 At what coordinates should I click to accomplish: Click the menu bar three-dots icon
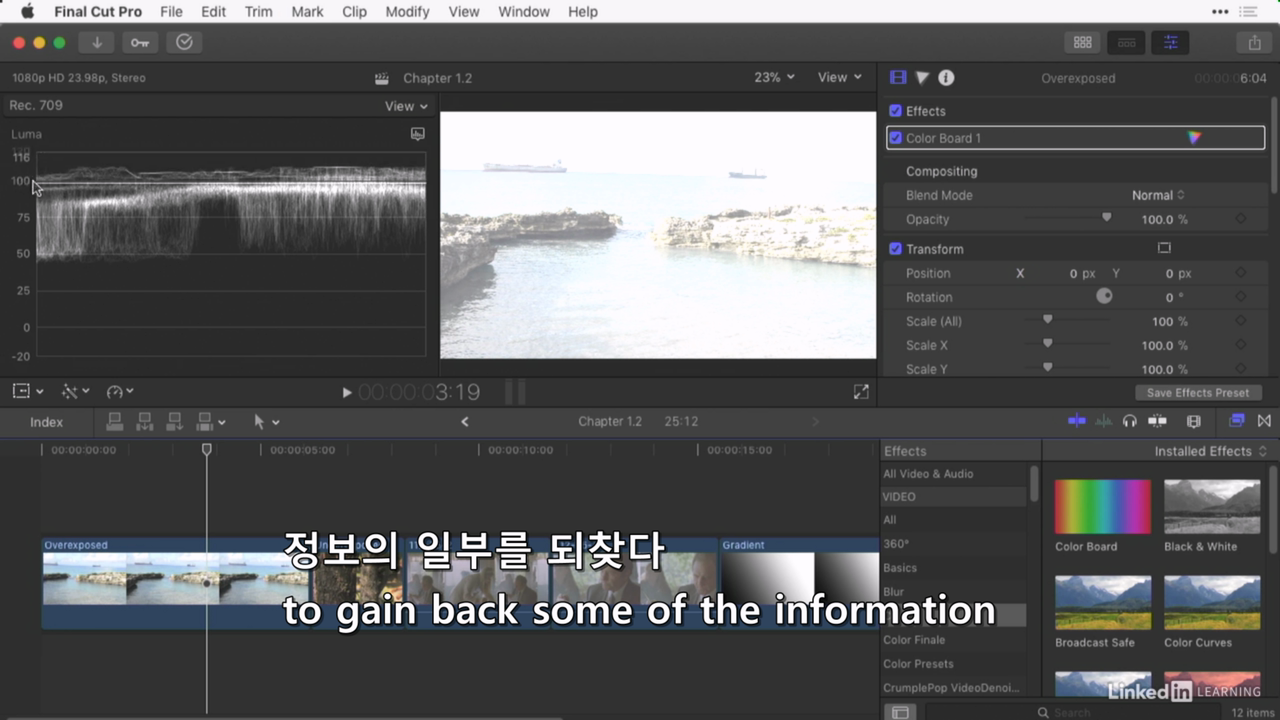click(x=1220, y=11)
